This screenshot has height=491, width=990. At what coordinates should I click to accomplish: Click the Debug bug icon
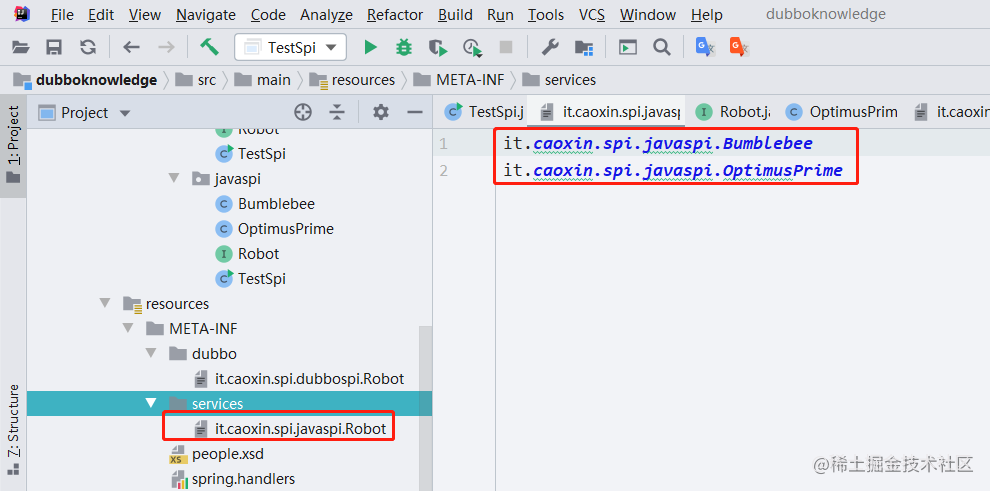[404, 47]
